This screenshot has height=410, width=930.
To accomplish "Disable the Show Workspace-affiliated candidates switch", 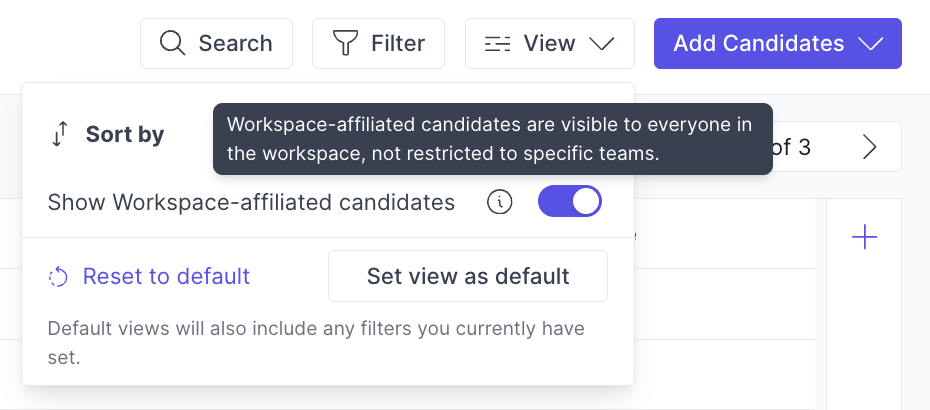I will [x=570, y=202].
